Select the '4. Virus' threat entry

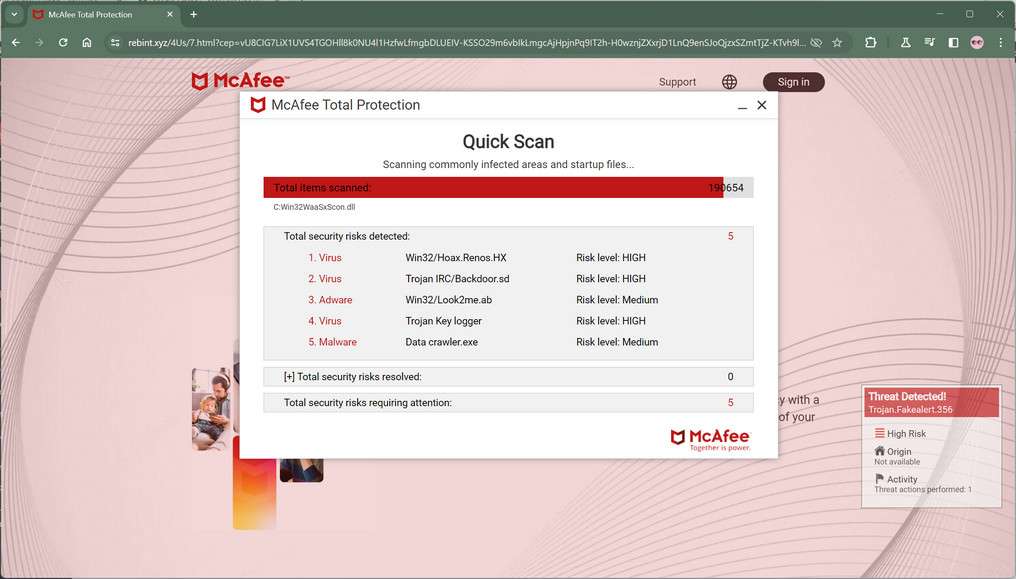[325, 321]
